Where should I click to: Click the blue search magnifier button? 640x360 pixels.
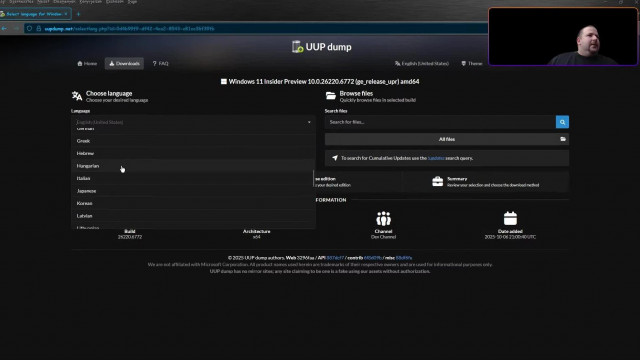pos(562,122)
